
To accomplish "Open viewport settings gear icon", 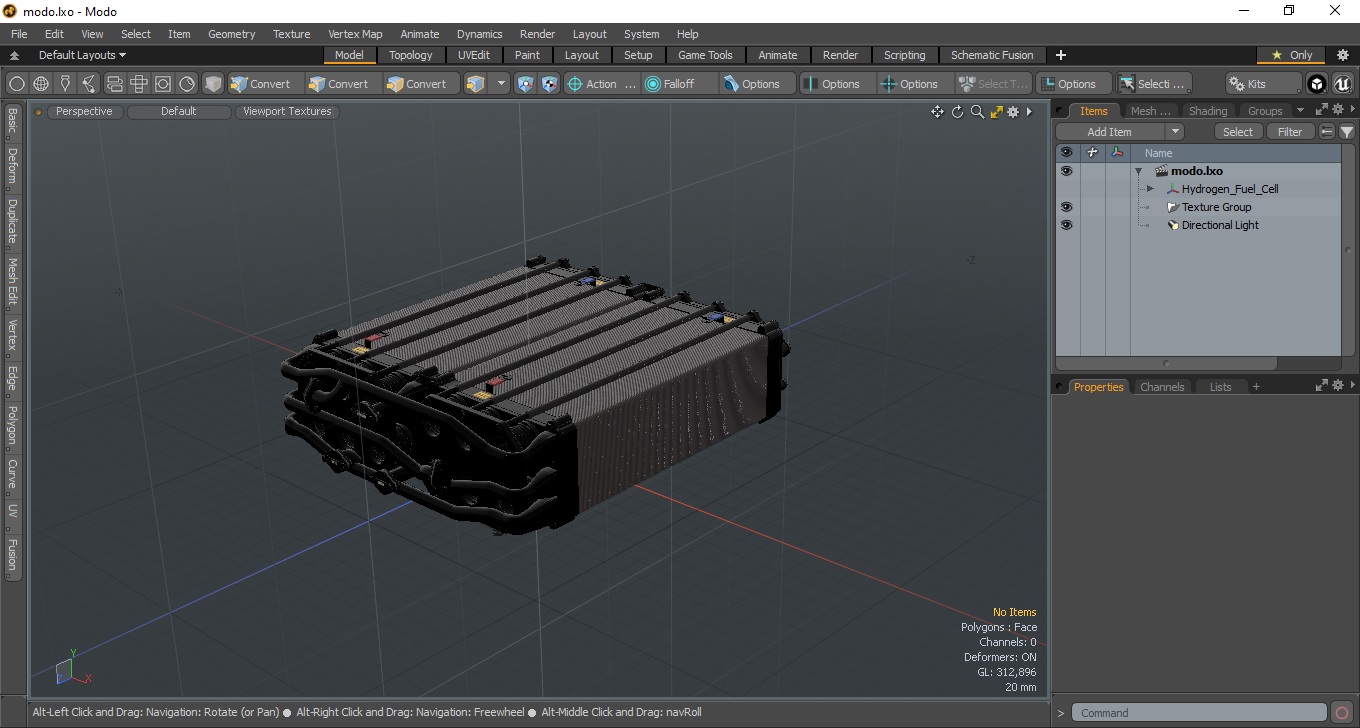I will 1013,112.
